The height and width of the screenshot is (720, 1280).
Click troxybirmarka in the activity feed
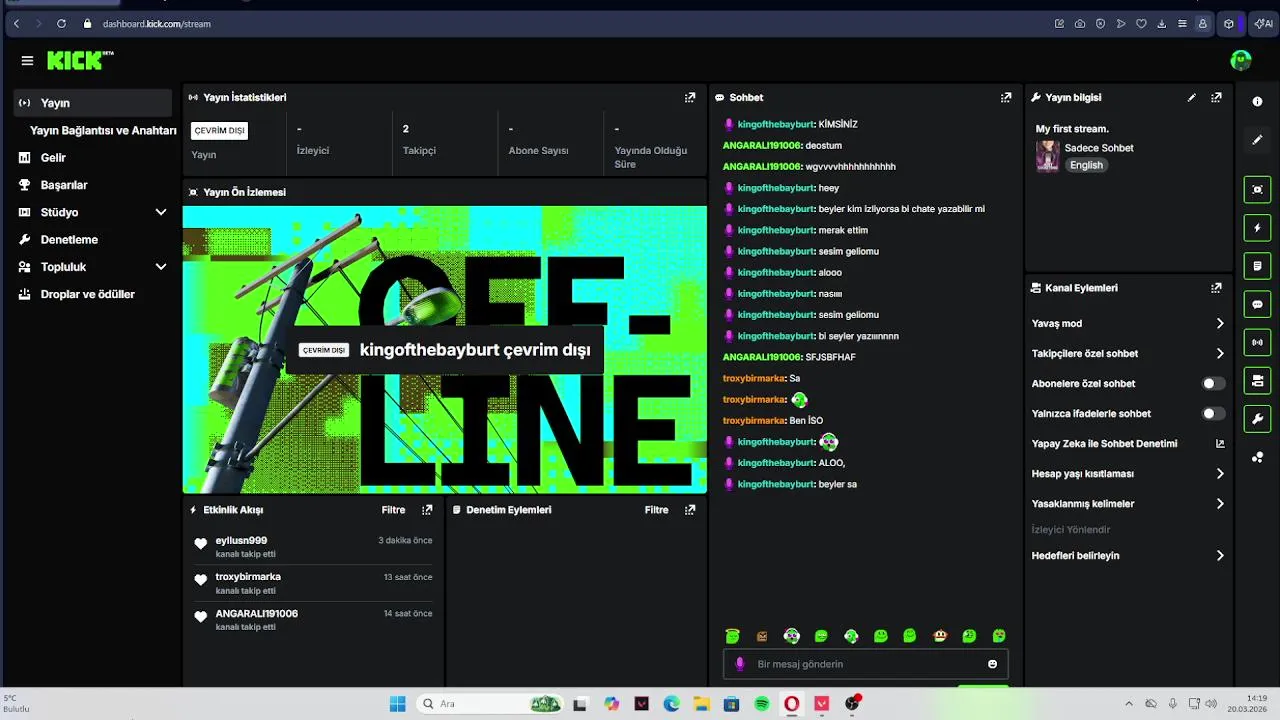pyautogui.click(x=248, y=577)
